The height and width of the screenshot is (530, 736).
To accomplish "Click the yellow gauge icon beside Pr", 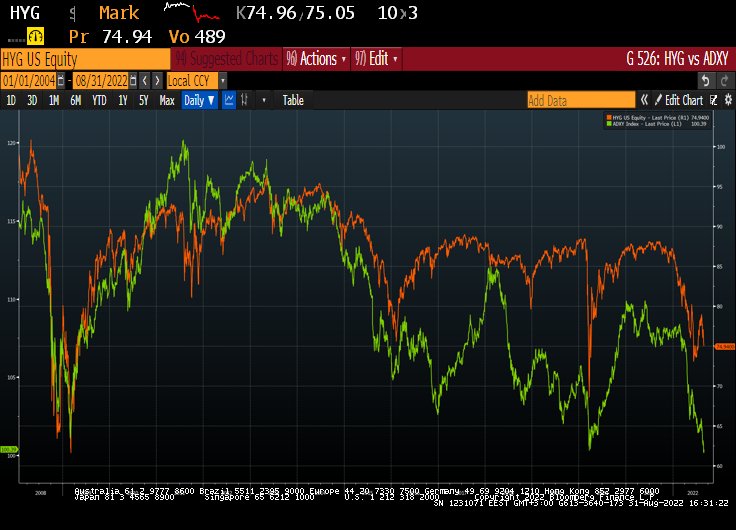I will [36, 36].
